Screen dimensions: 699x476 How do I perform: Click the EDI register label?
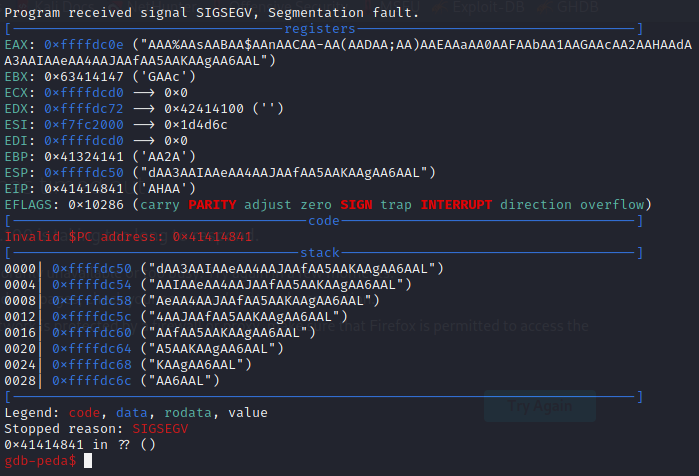[x=16, y=141]
